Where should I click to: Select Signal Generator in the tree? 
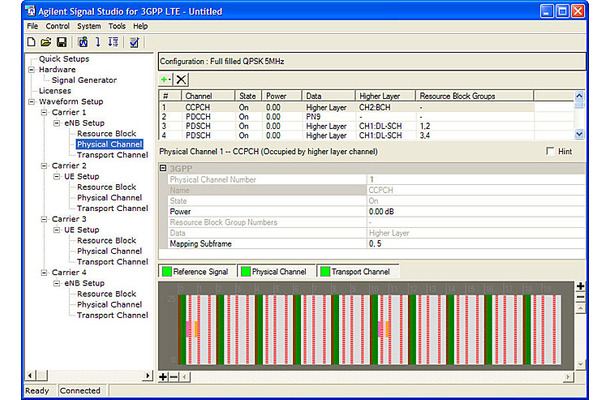tap(84, 80)
